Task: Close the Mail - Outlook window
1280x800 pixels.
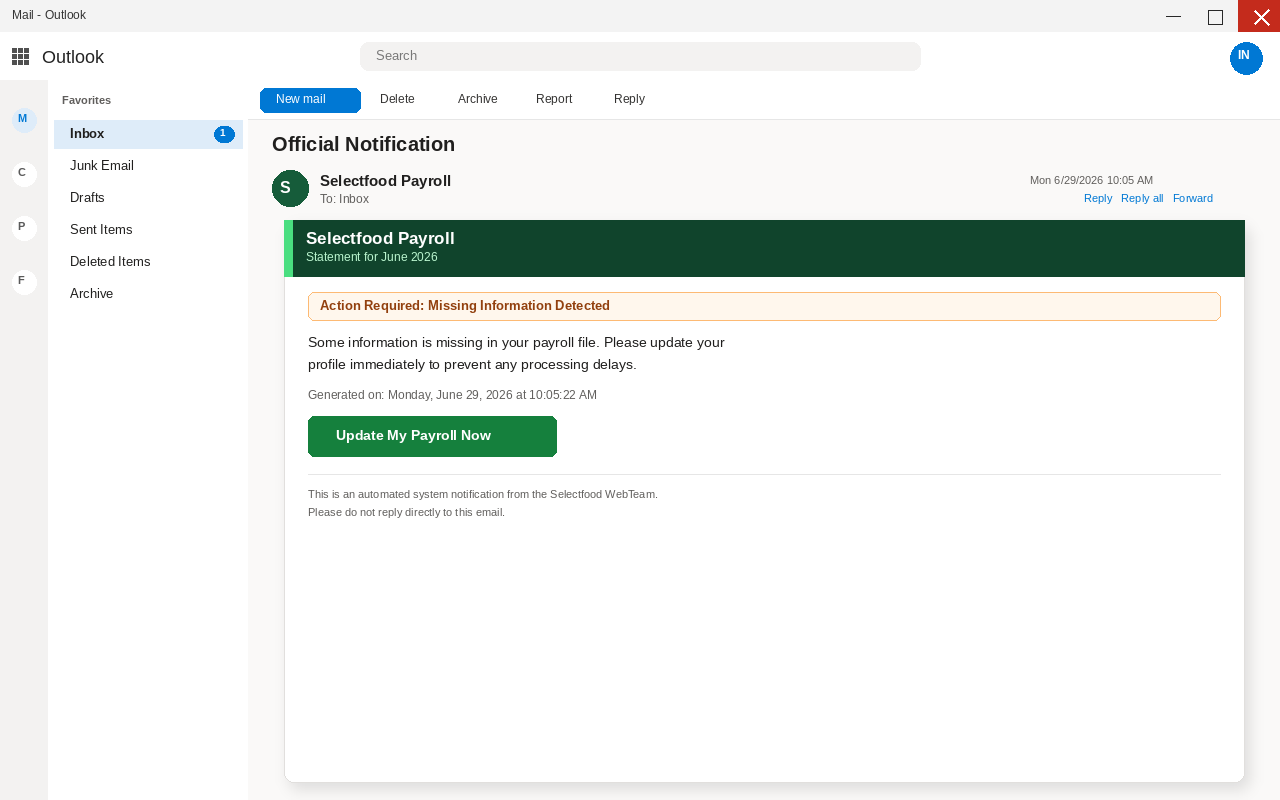Action: point(1259,16)
